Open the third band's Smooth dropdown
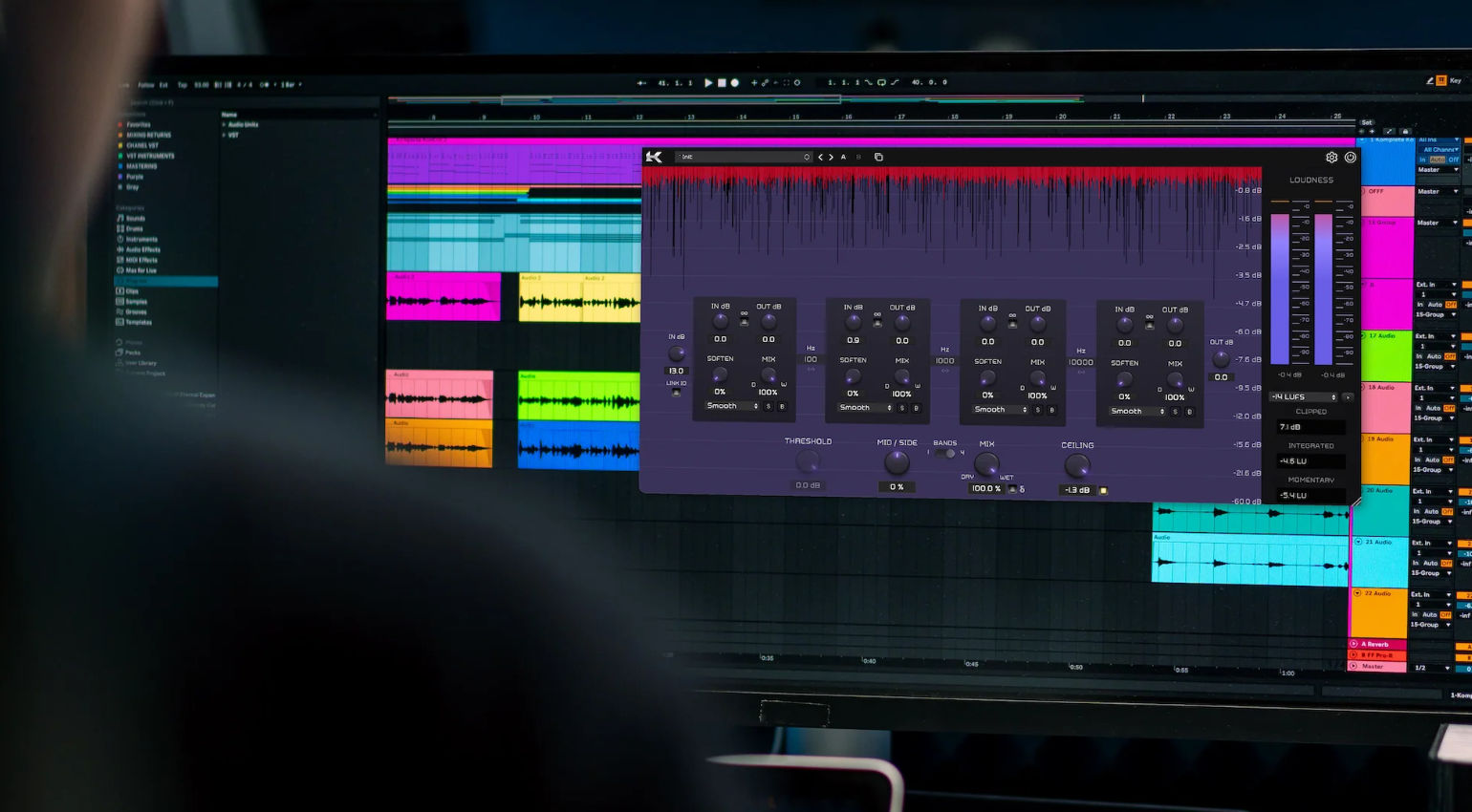The height and width of the screenshot is (812, 1472). (1001, 410)
